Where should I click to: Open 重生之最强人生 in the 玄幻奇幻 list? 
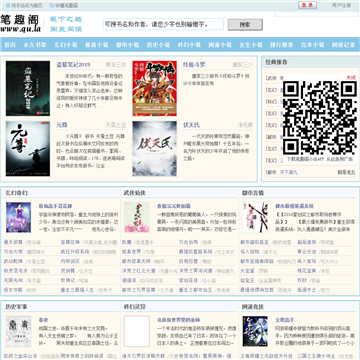point(77,290)
